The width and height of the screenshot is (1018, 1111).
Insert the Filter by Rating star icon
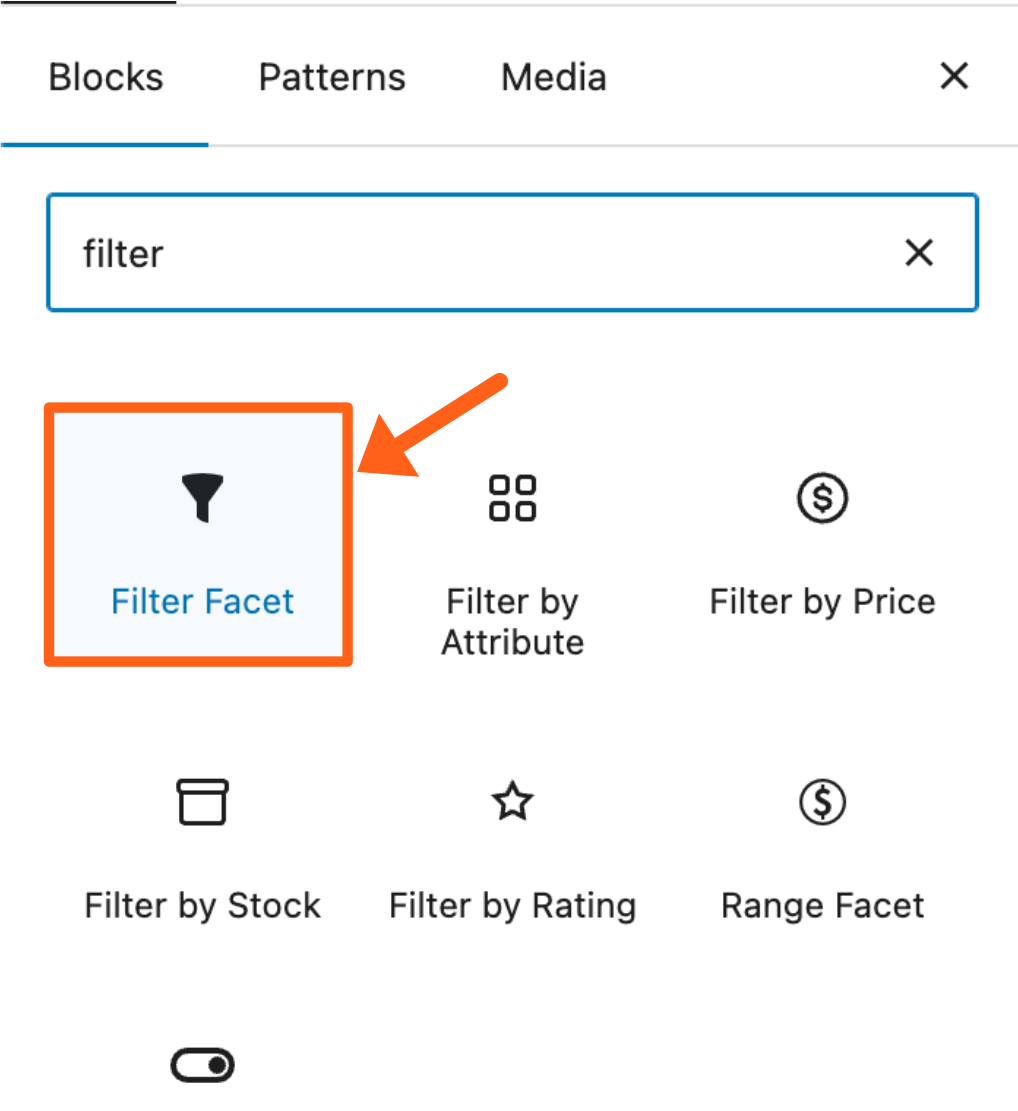pyautogui.click(x=512, y=802)
